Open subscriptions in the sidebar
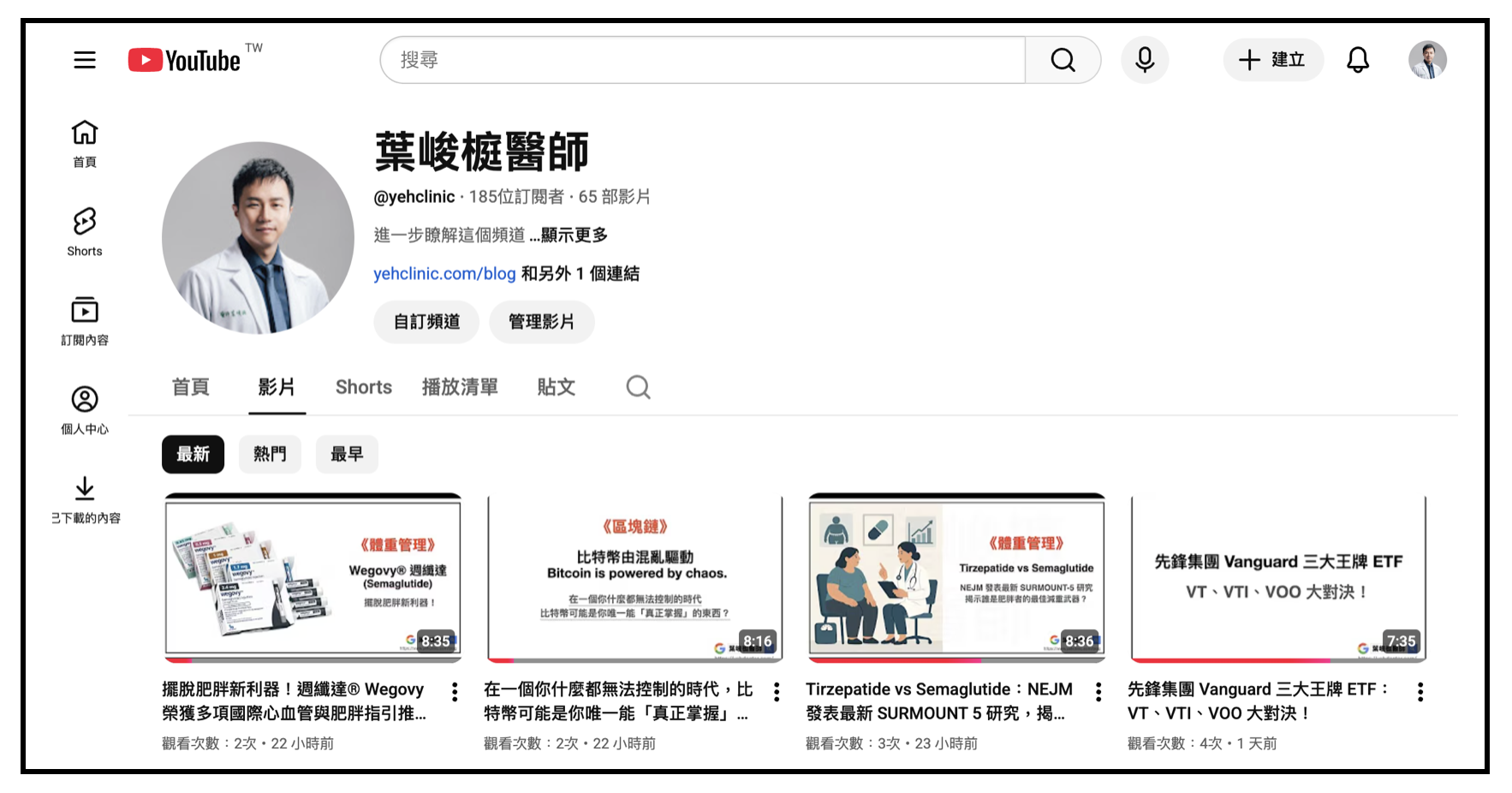The image size is (1512, 793). pyautogui.click(x=85, y=320)
